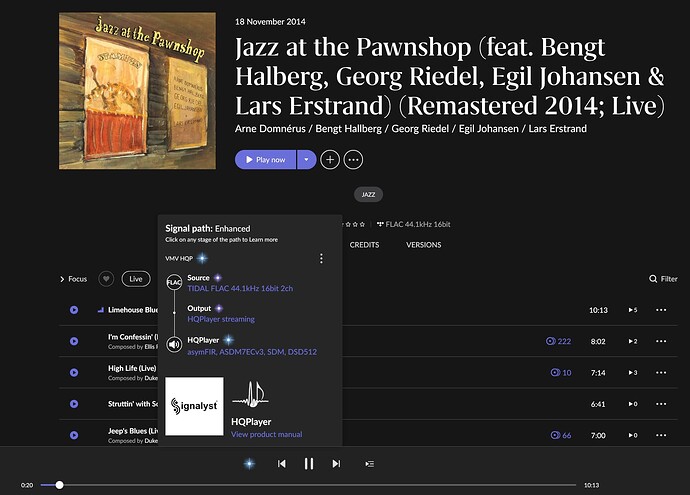Screen dimensions: 690x495
Task: Click play count 5 on Limehouse Blues
Action: 632,310
